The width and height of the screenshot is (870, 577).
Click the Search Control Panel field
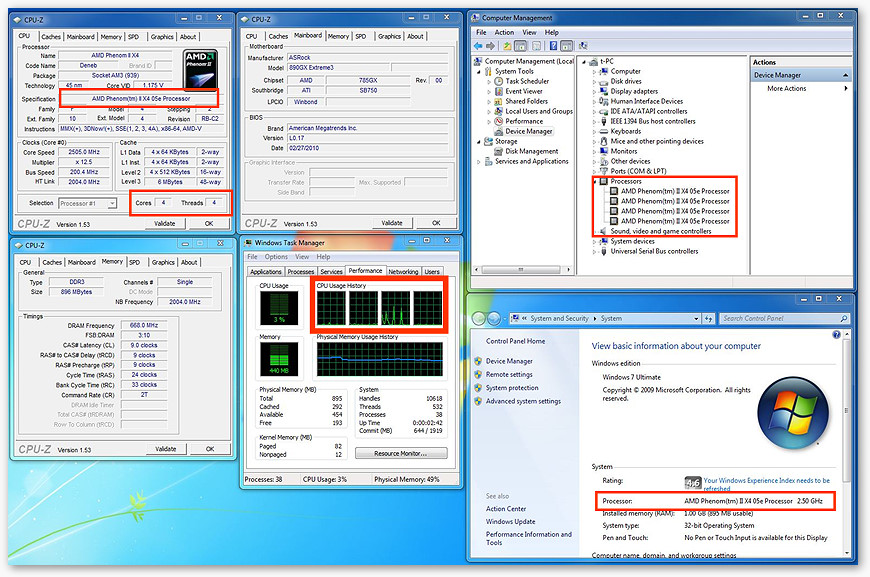click(x=790, y=318)
